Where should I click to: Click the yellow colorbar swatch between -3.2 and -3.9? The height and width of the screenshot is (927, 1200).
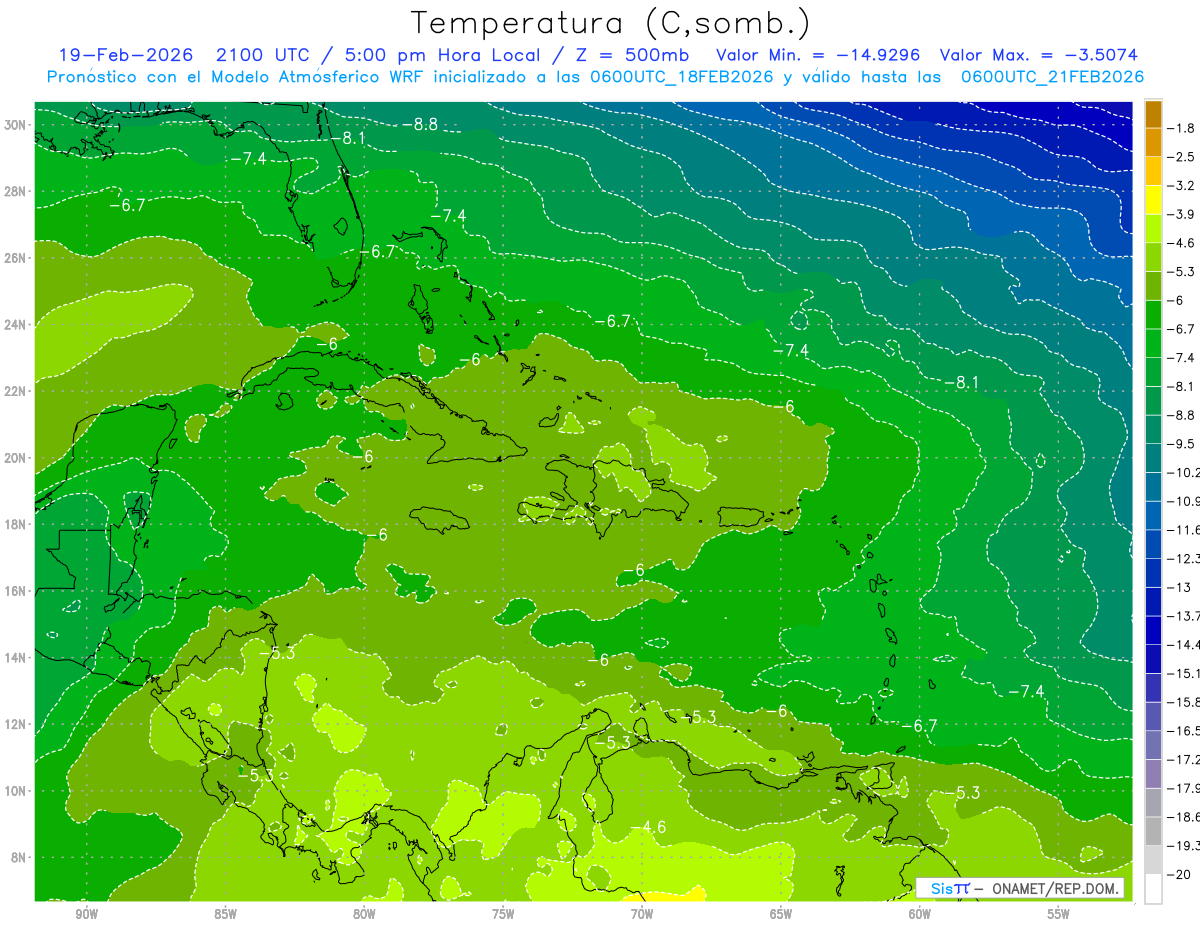[x=1153, y=200]
